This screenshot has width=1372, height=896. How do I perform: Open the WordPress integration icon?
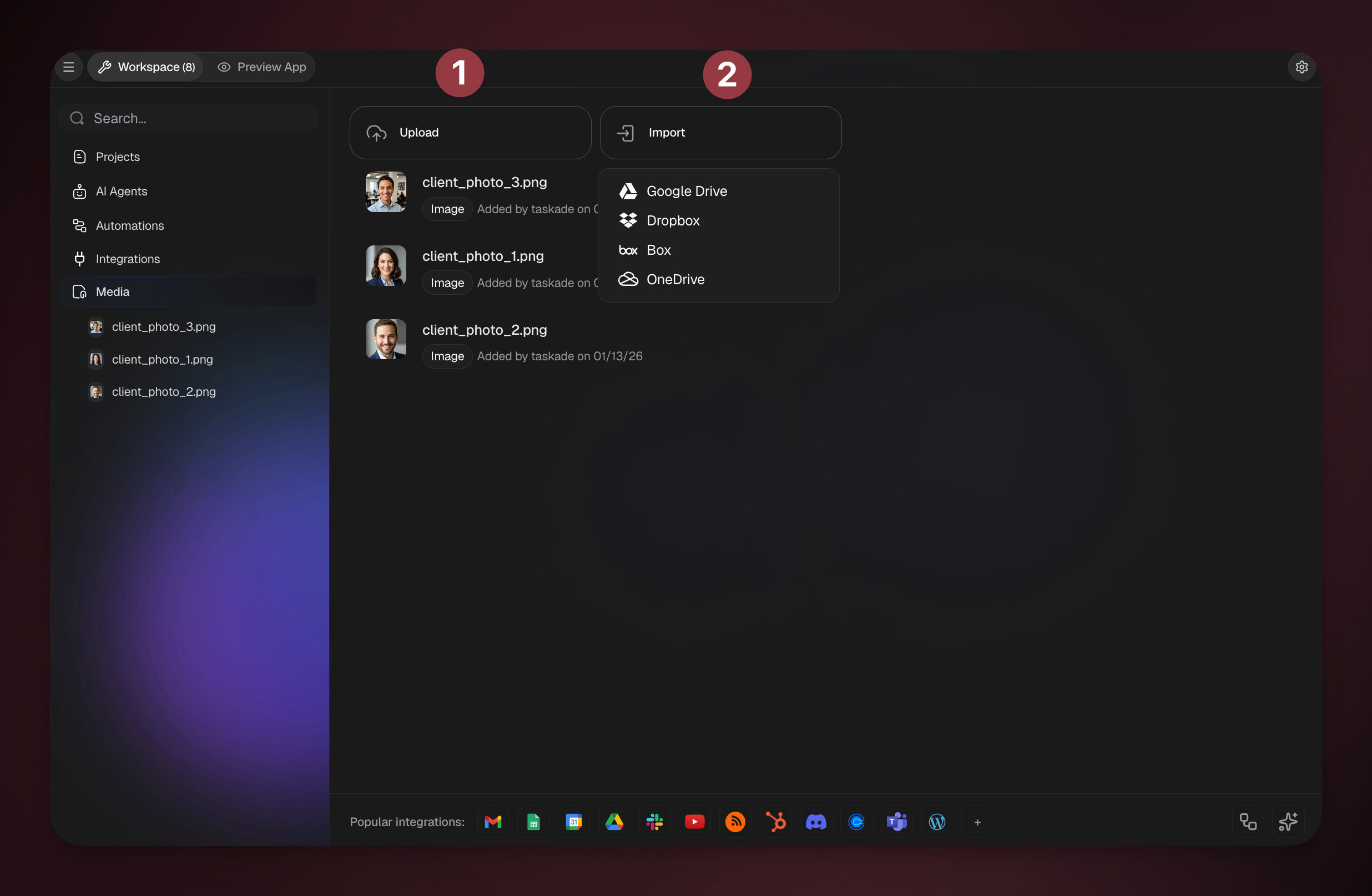937,822
